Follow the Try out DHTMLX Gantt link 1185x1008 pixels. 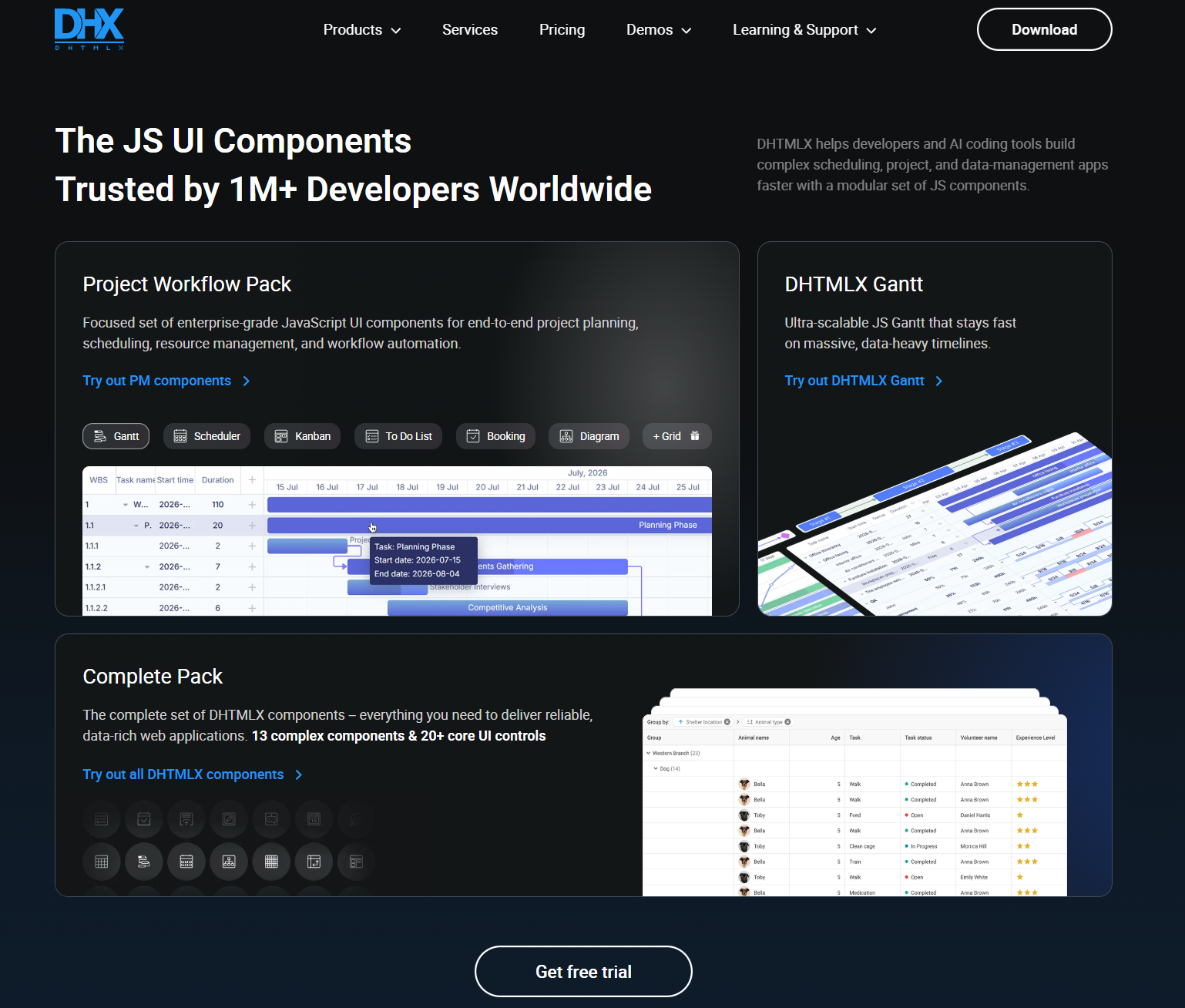point(864,381)
